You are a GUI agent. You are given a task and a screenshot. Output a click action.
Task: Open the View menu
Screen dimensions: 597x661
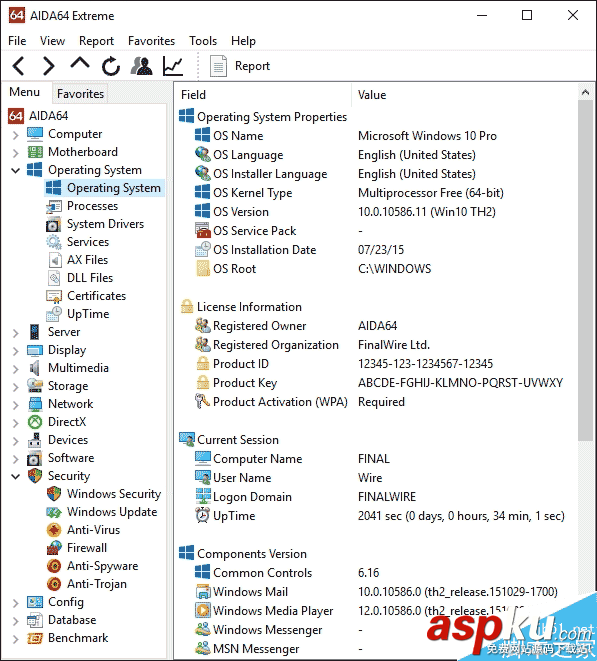(x=52, y=41)
